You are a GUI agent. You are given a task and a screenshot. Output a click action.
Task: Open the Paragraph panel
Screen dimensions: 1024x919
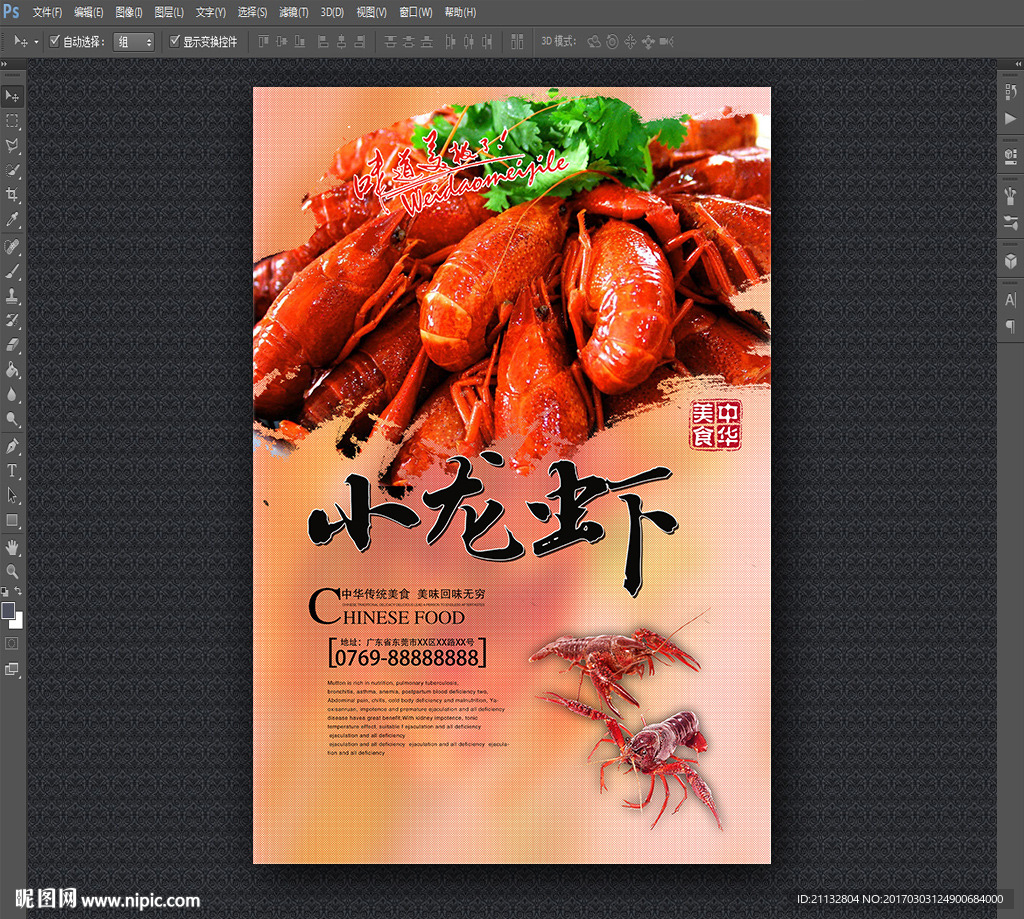tap(1010, 326)
